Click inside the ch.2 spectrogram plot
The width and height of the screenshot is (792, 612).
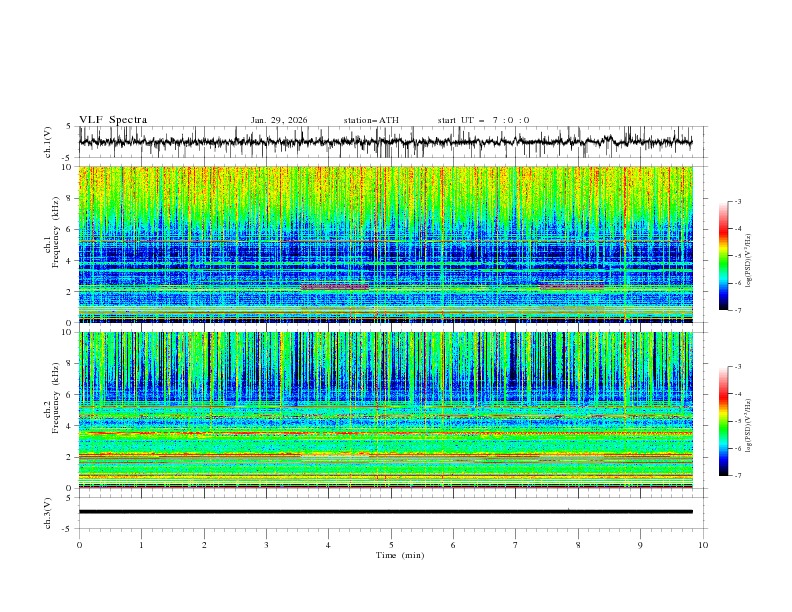[x=385, y=410]
